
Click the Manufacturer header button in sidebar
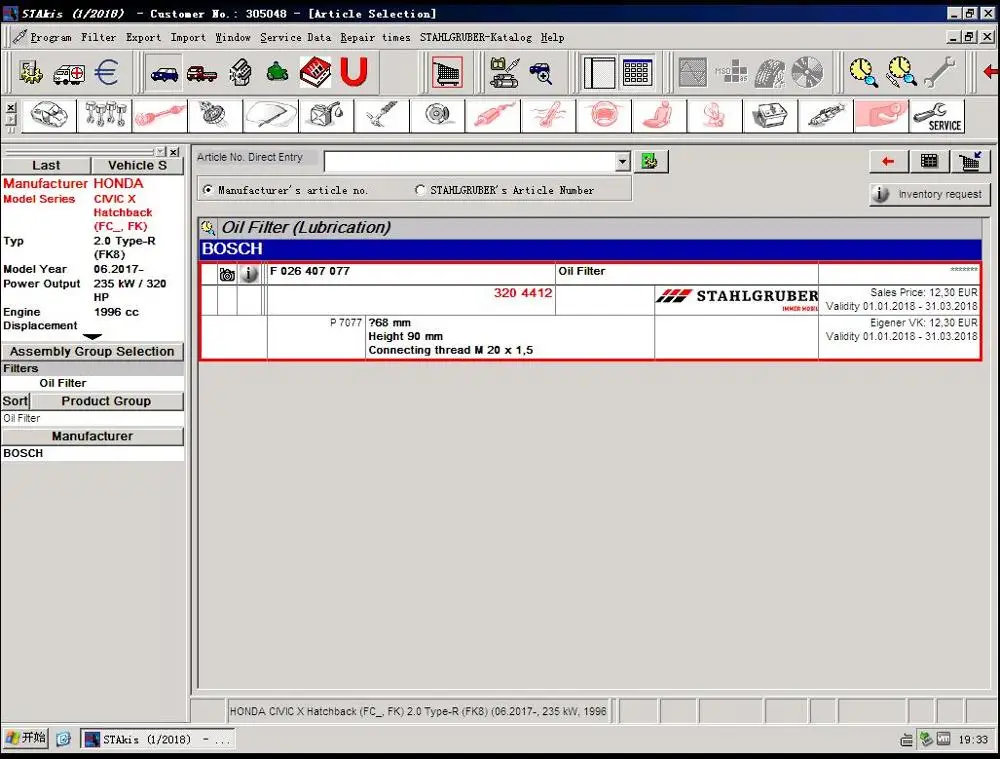coord(92,436)
